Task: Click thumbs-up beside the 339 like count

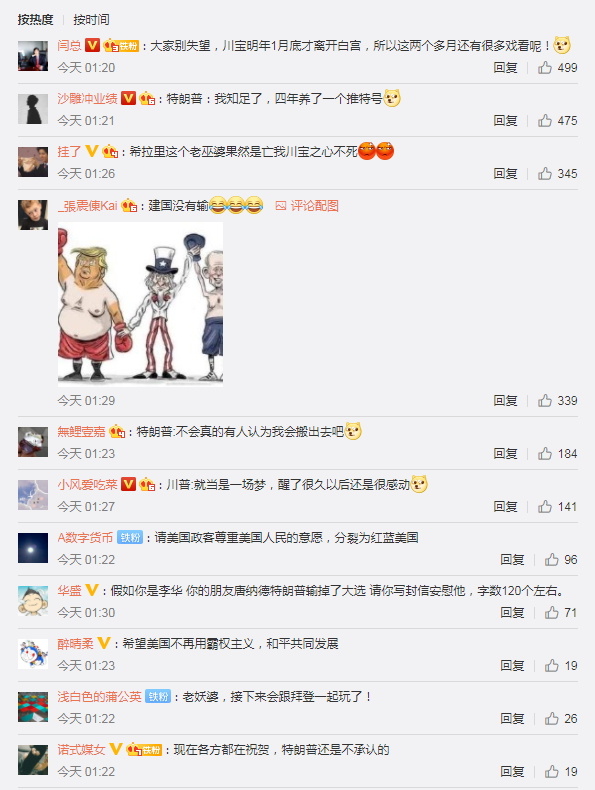Action: pos(545,401)
